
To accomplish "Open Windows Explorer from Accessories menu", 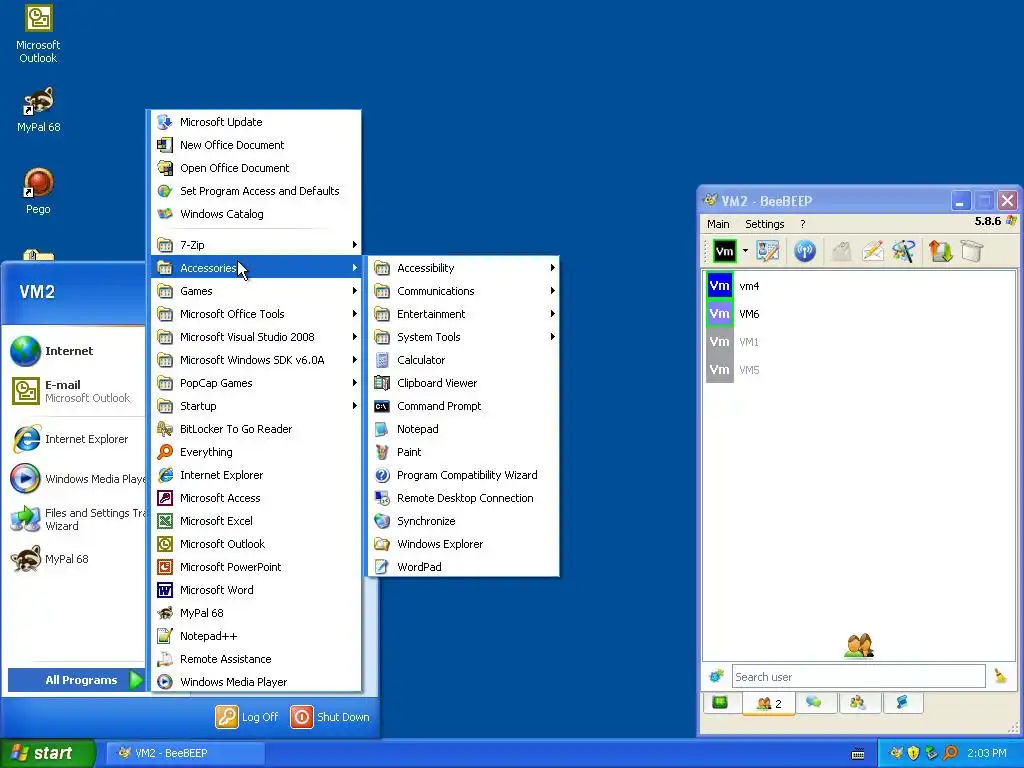I will 464,544.
